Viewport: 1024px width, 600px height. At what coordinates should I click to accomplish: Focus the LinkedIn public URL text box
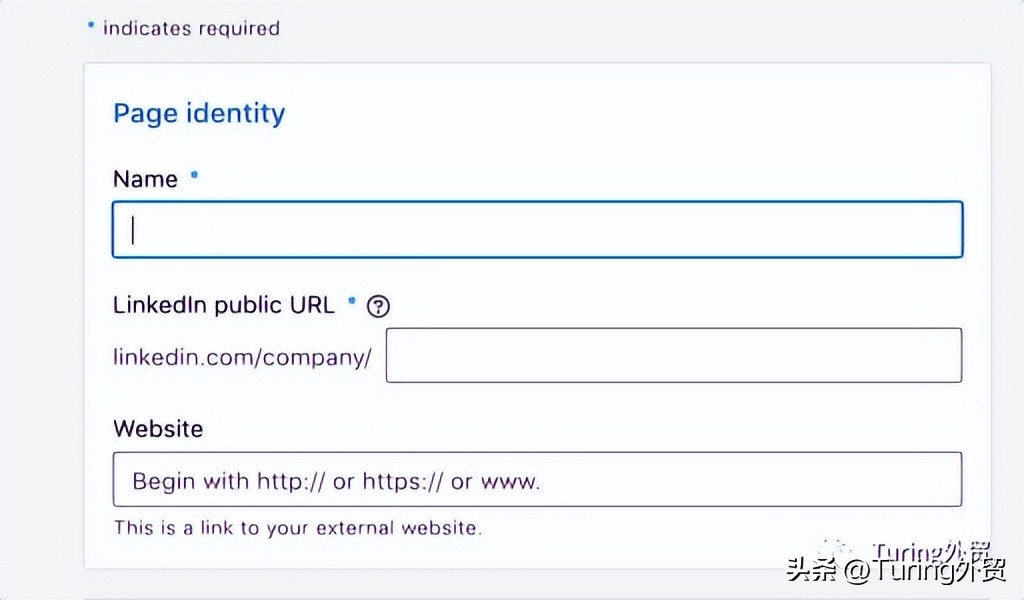pyautogui.click(x=673, y=355)
